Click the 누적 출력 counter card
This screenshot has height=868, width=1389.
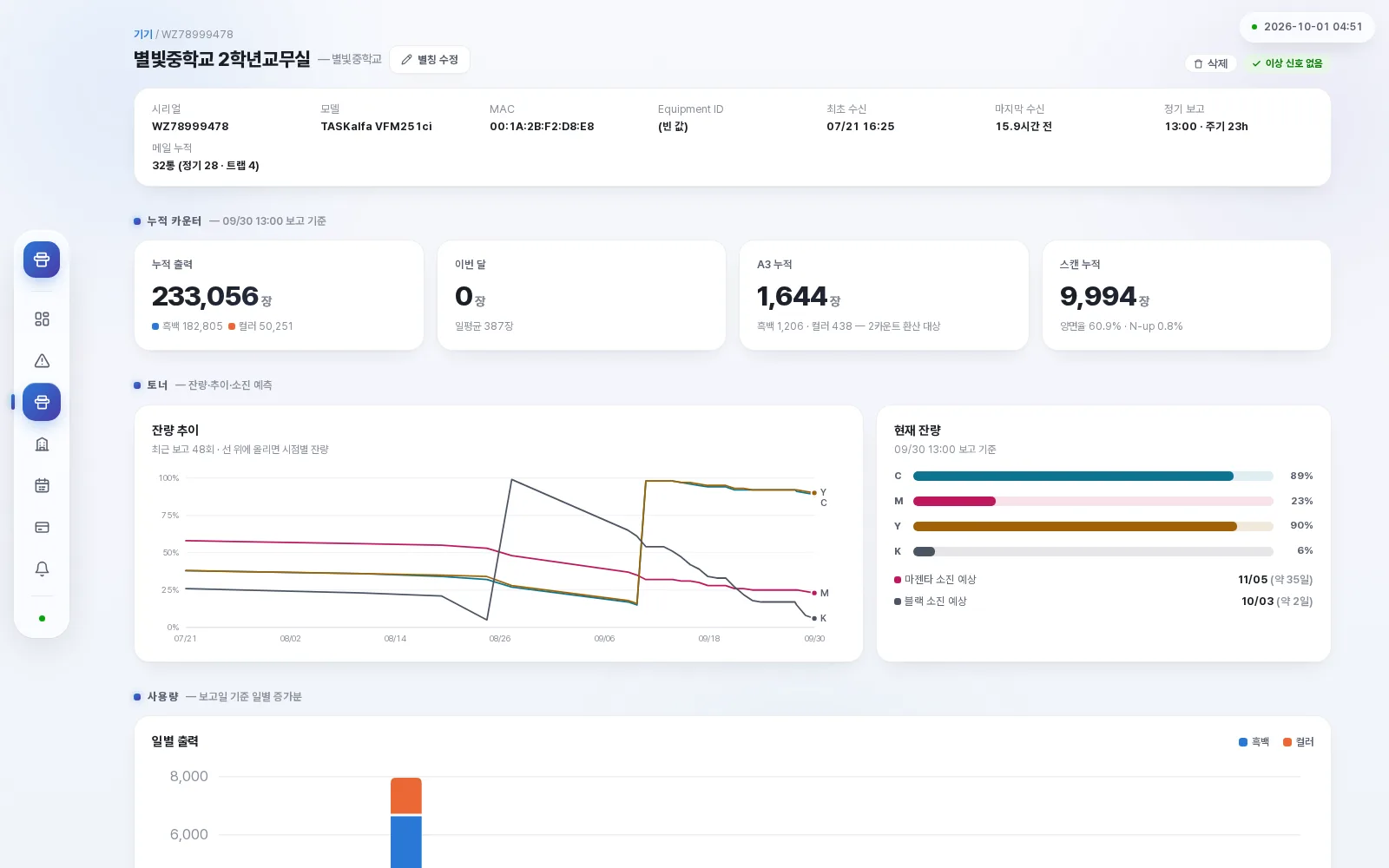(279, 296)
